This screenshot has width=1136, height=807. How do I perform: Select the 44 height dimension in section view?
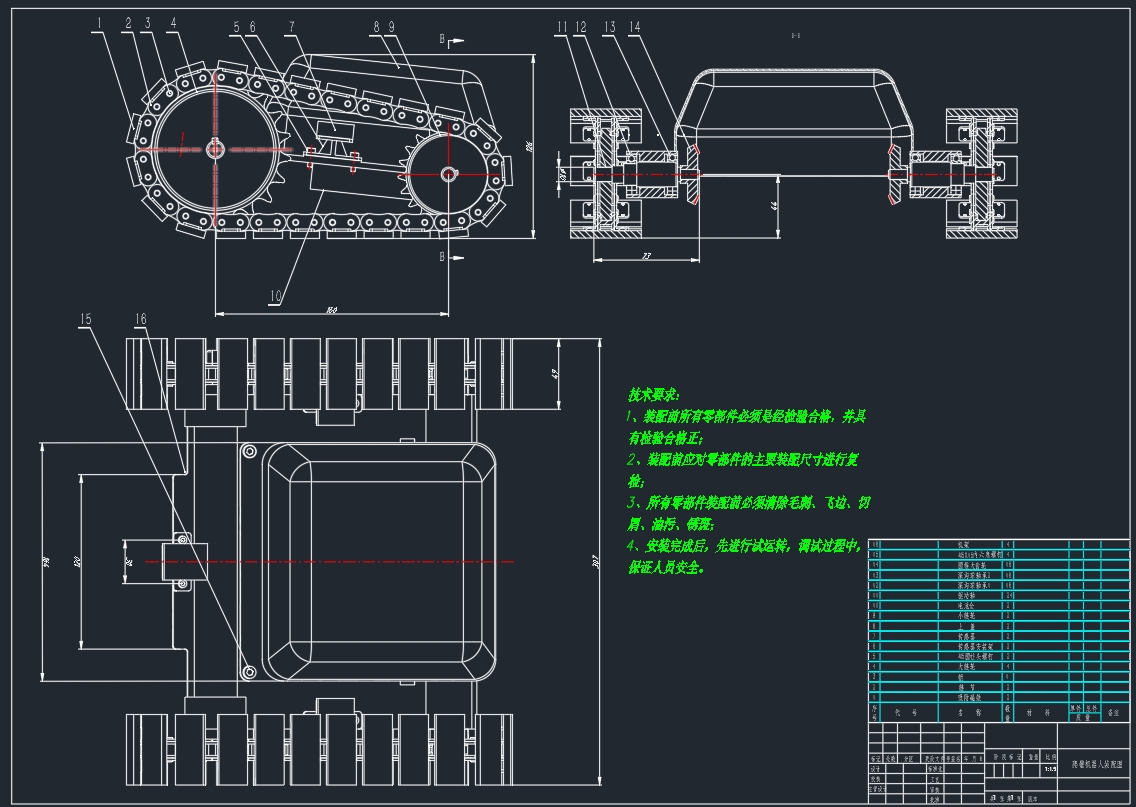pos(774,206)
